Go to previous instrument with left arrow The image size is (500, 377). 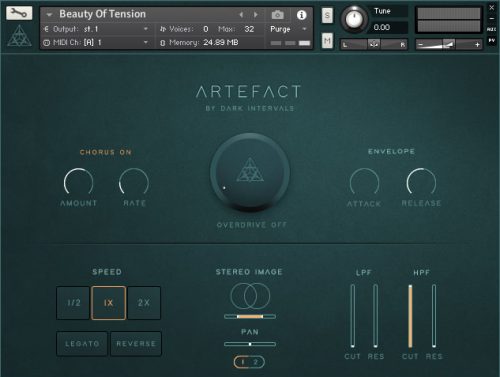241,15
